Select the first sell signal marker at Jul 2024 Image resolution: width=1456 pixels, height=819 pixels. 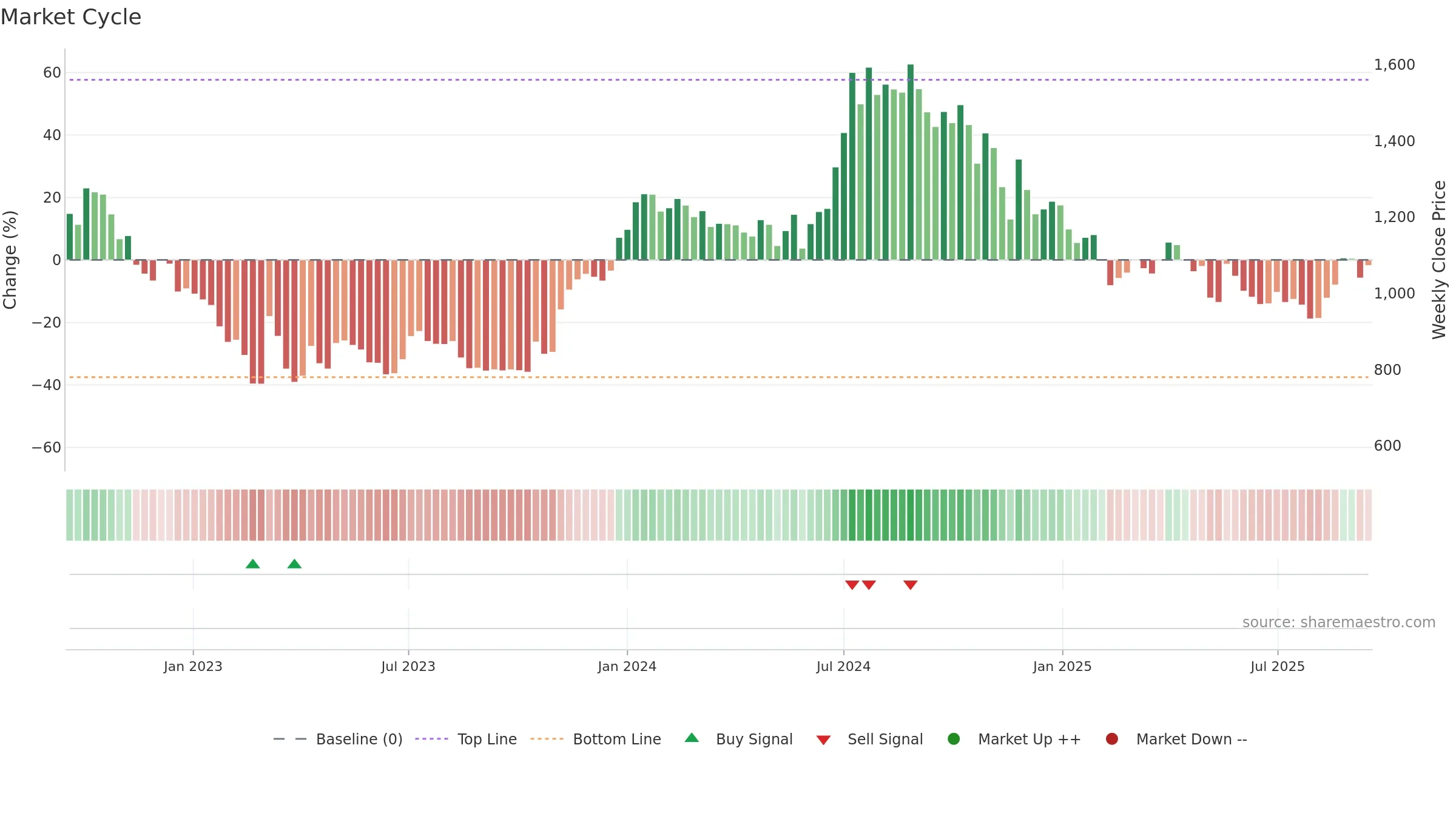coord(852,585)
